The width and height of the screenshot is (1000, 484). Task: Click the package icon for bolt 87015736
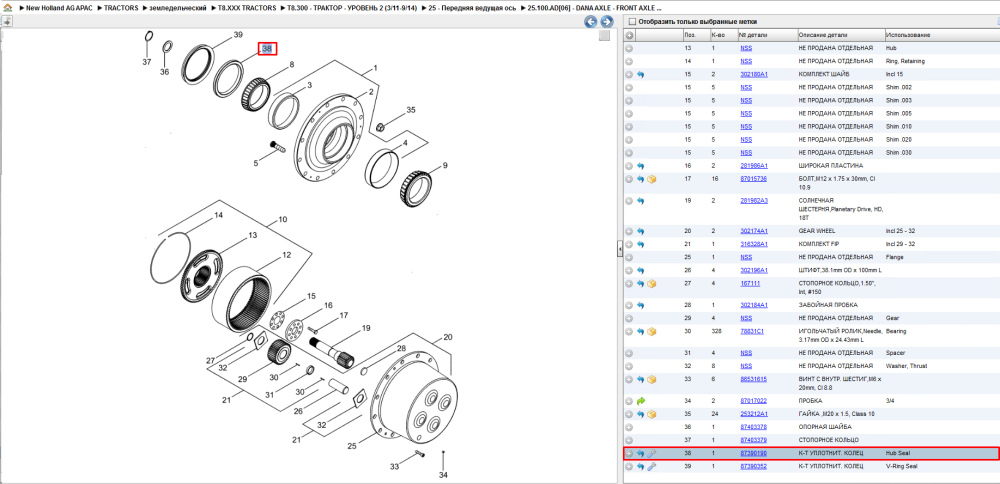[x=651, y=179]
